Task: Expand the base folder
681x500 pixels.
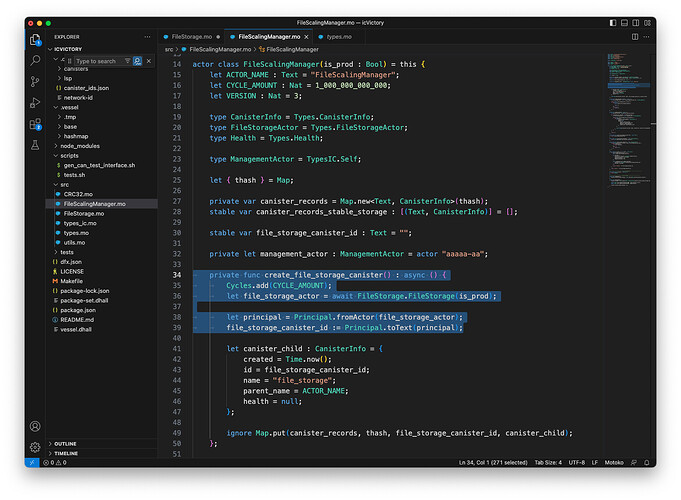Action: 70,126
